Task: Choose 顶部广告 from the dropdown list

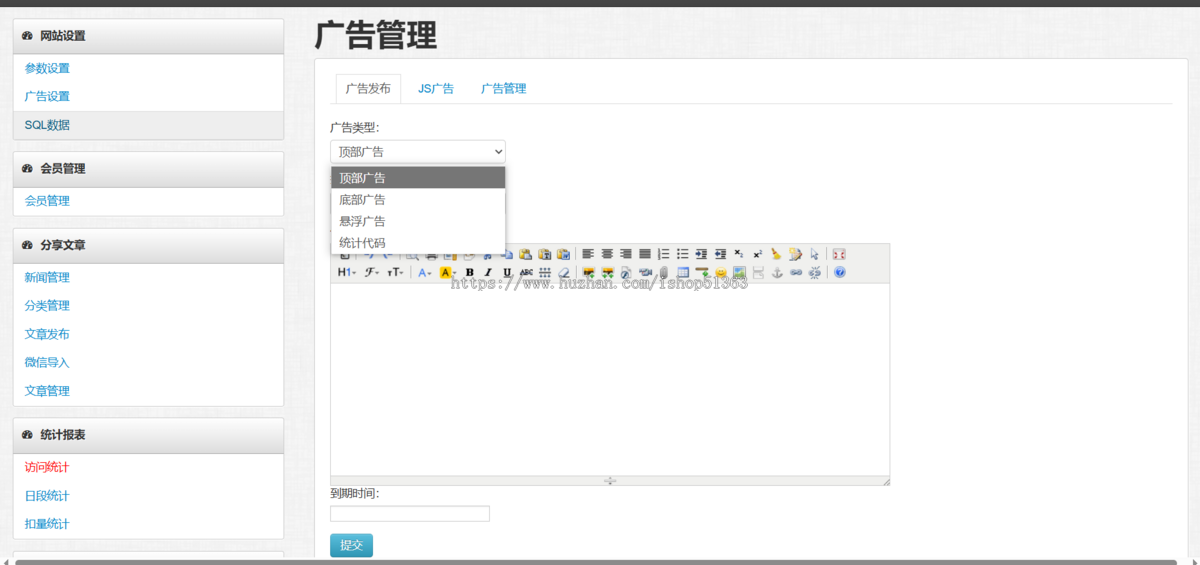Action: (418, 178)
